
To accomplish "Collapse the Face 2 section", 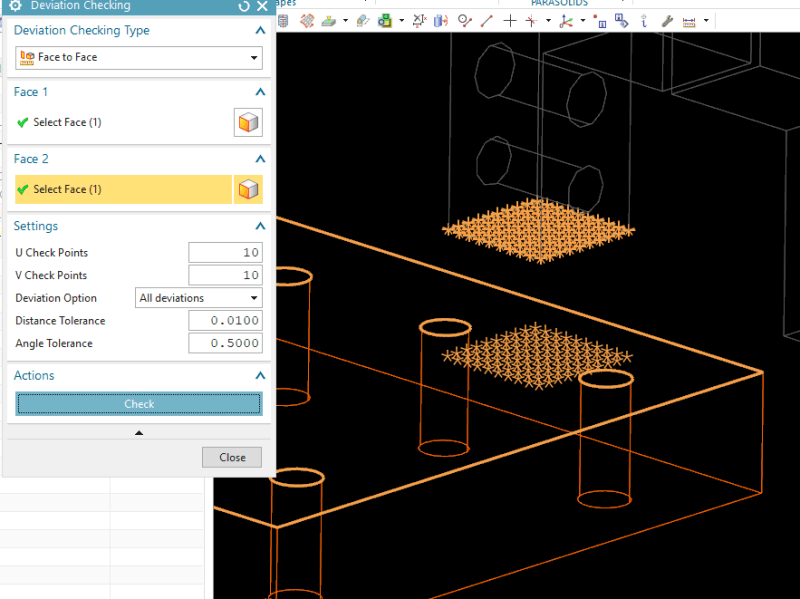I will click(x=260, y=159).
